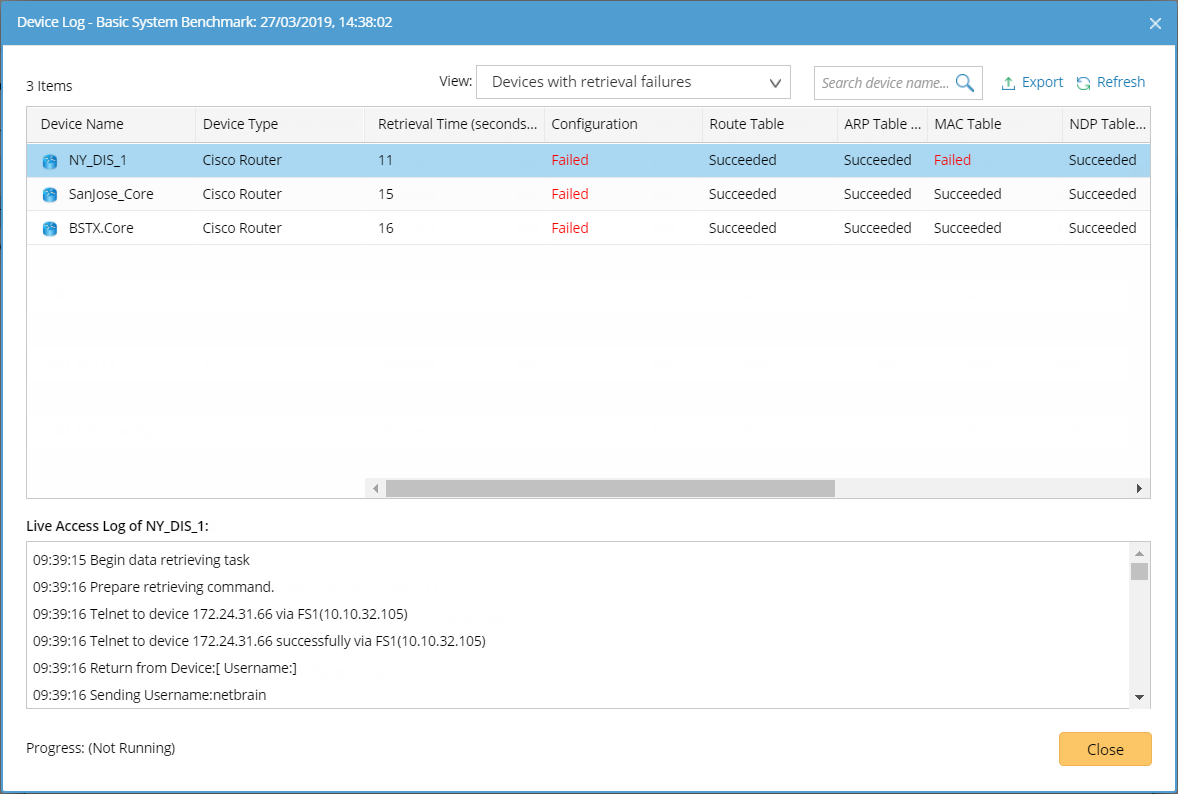Click the Configuration column header

point(594,124)
